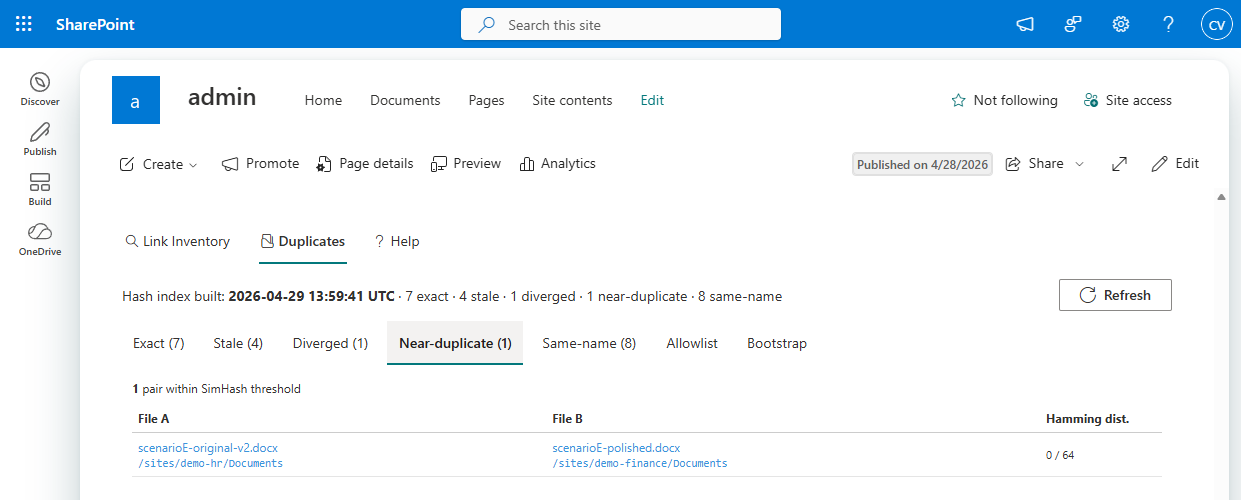Image resolution: width=1241 pixels, height=500 pixels.
Task: Open Build in the left rail
Action: (40, 189)
